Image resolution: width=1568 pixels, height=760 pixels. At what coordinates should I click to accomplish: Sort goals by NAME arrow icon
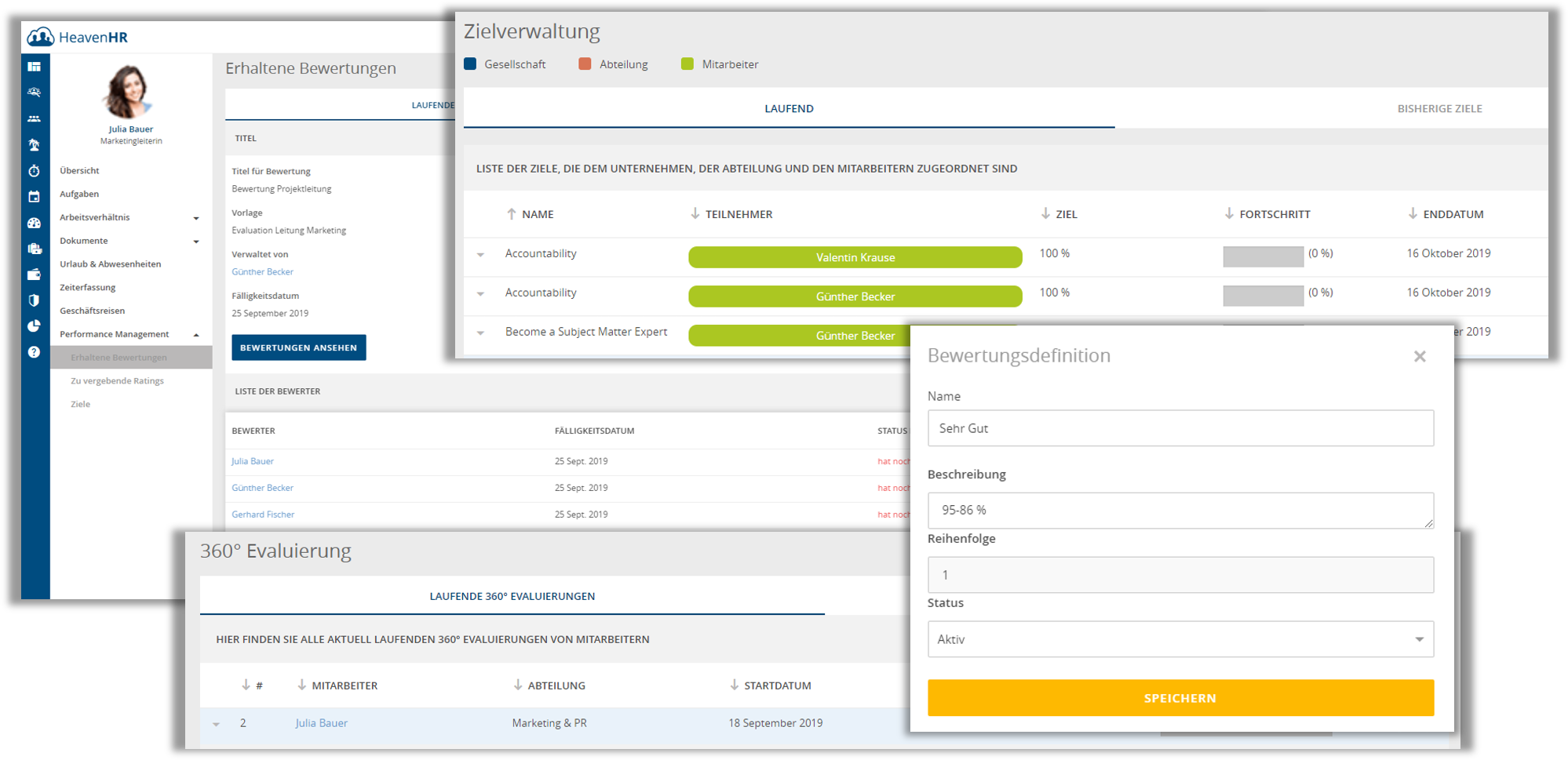point(512,213)
